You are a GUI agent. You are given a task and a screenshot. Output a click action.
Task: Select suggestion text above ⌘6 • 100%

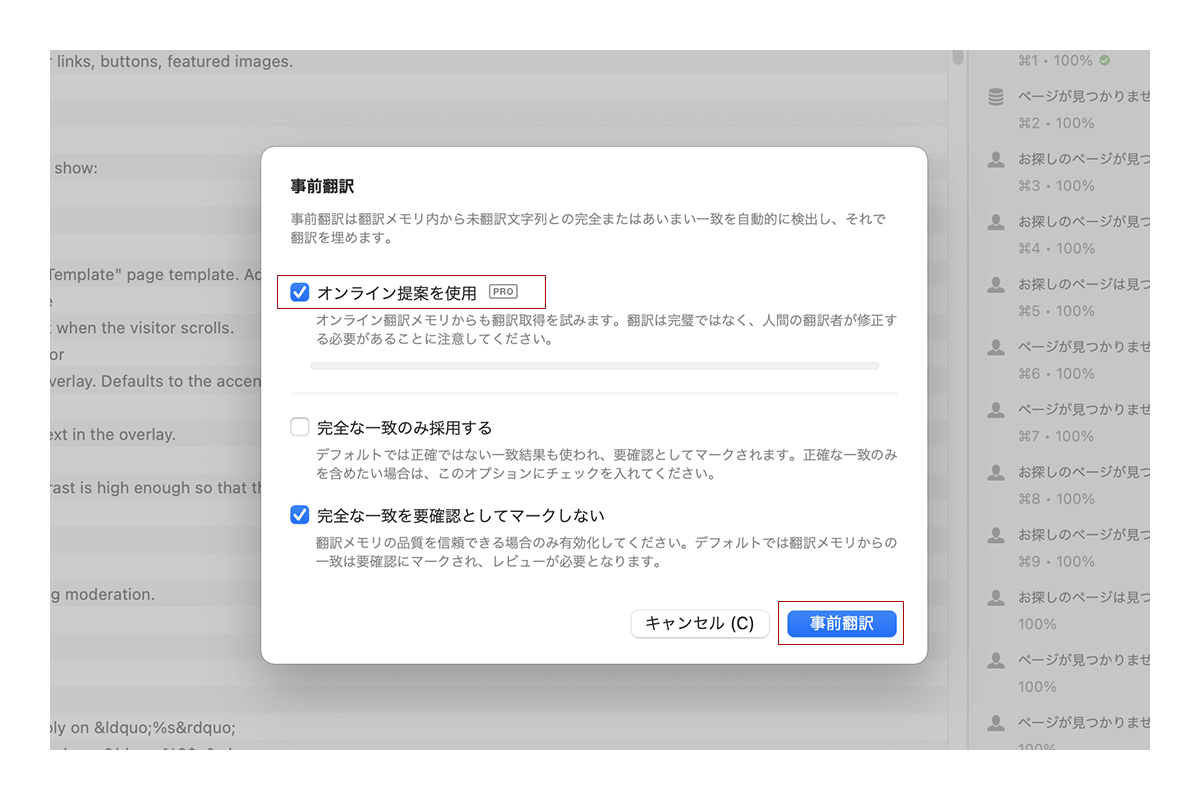pos(1084,347)
